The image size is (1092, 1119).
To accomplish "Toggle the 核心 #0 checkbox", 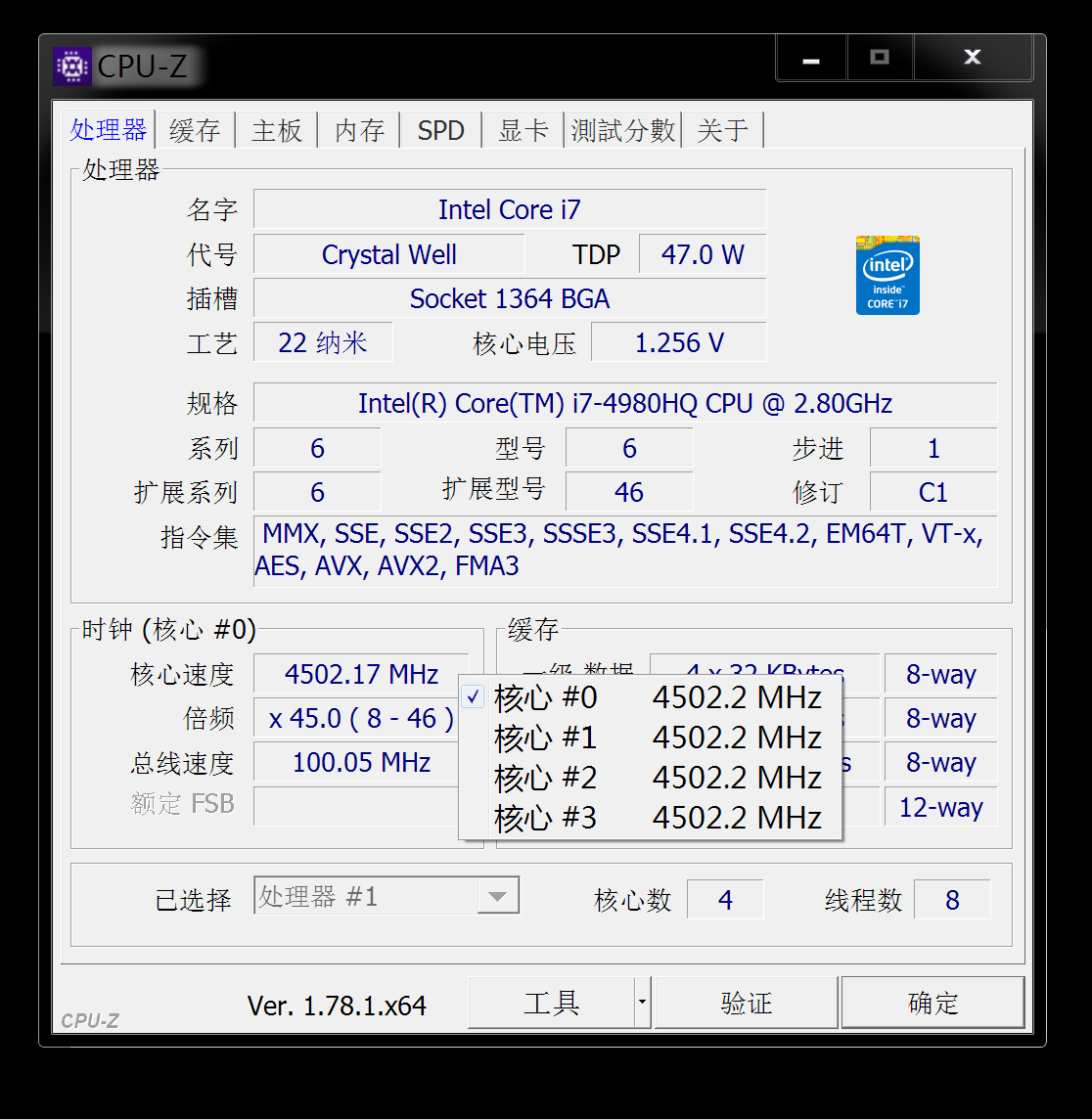I will 474,696.
